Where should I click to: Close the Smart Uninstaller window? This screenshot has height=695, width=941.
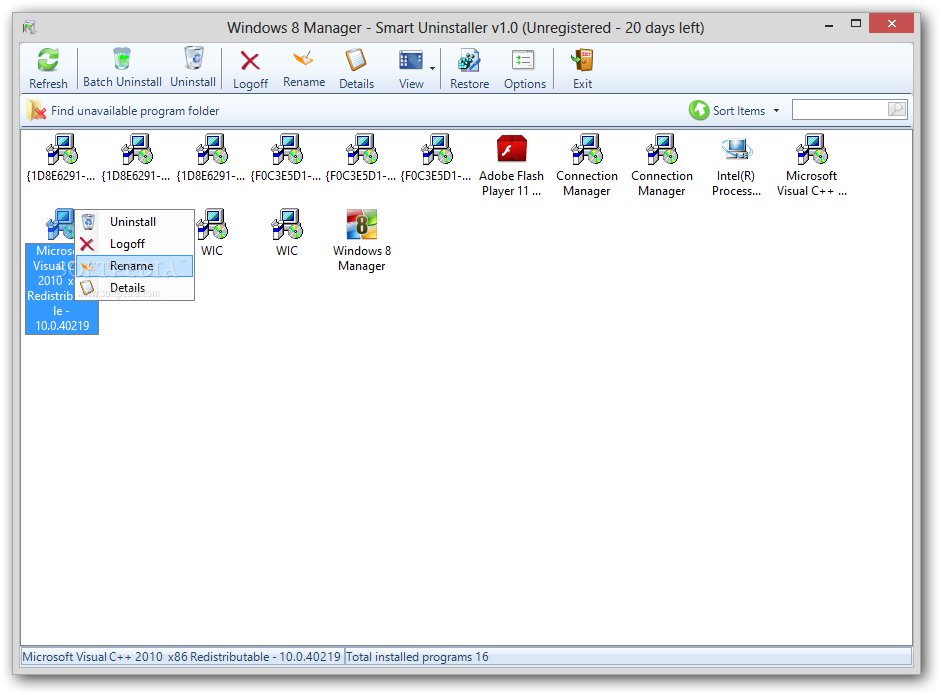tap(891, 24)
